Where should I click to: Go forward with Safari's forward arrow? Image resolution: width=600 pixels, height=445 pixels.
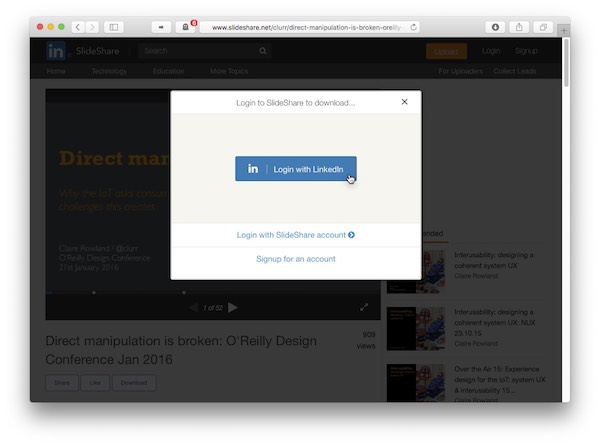(x=92, y=27)
